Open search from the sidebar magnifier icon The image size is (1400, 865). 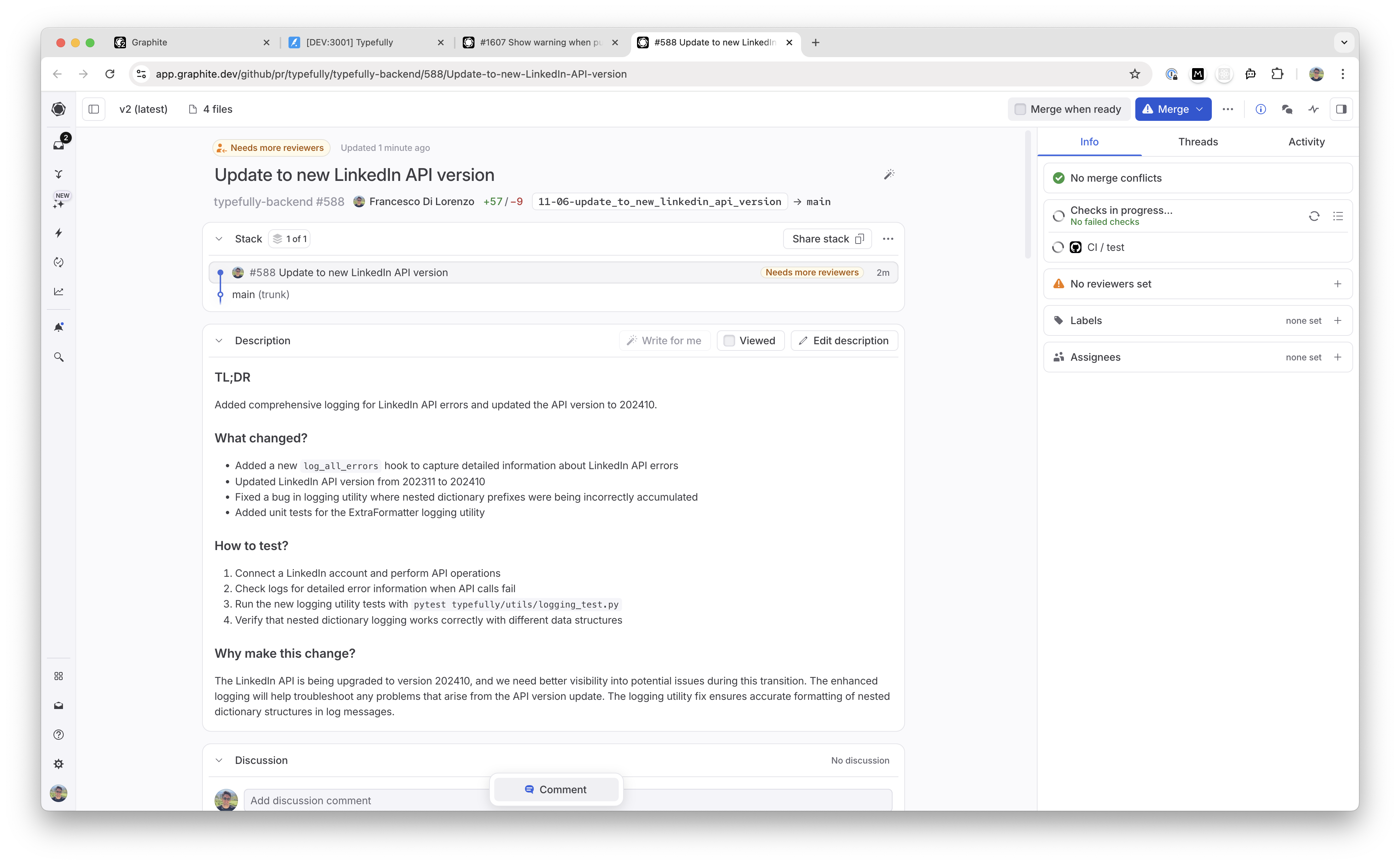(x=58, y=357)
